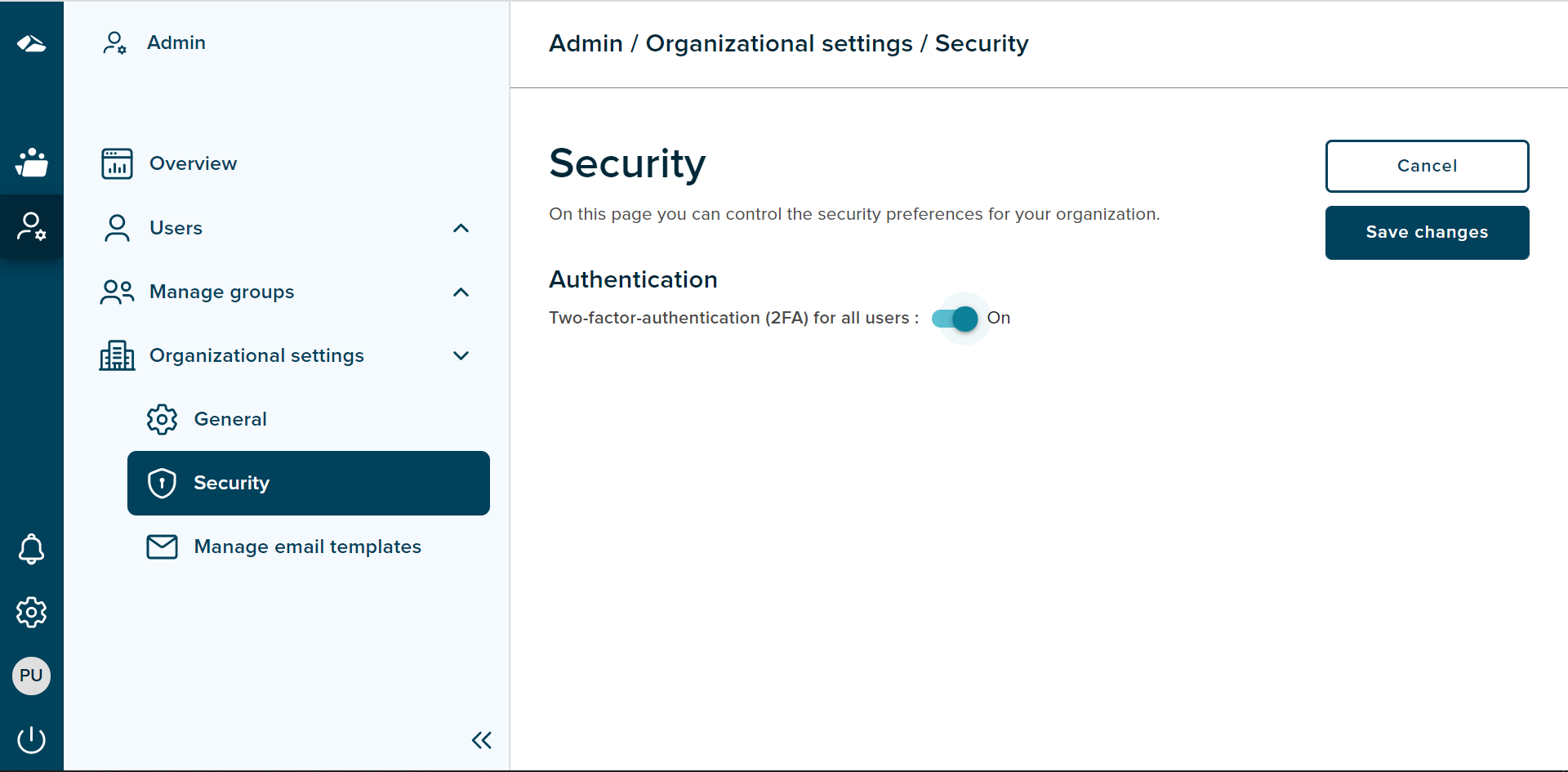This screenshot has width=1568, height=772.
Task: Click the Organizational settings building icon
Action: coord(117,355)
